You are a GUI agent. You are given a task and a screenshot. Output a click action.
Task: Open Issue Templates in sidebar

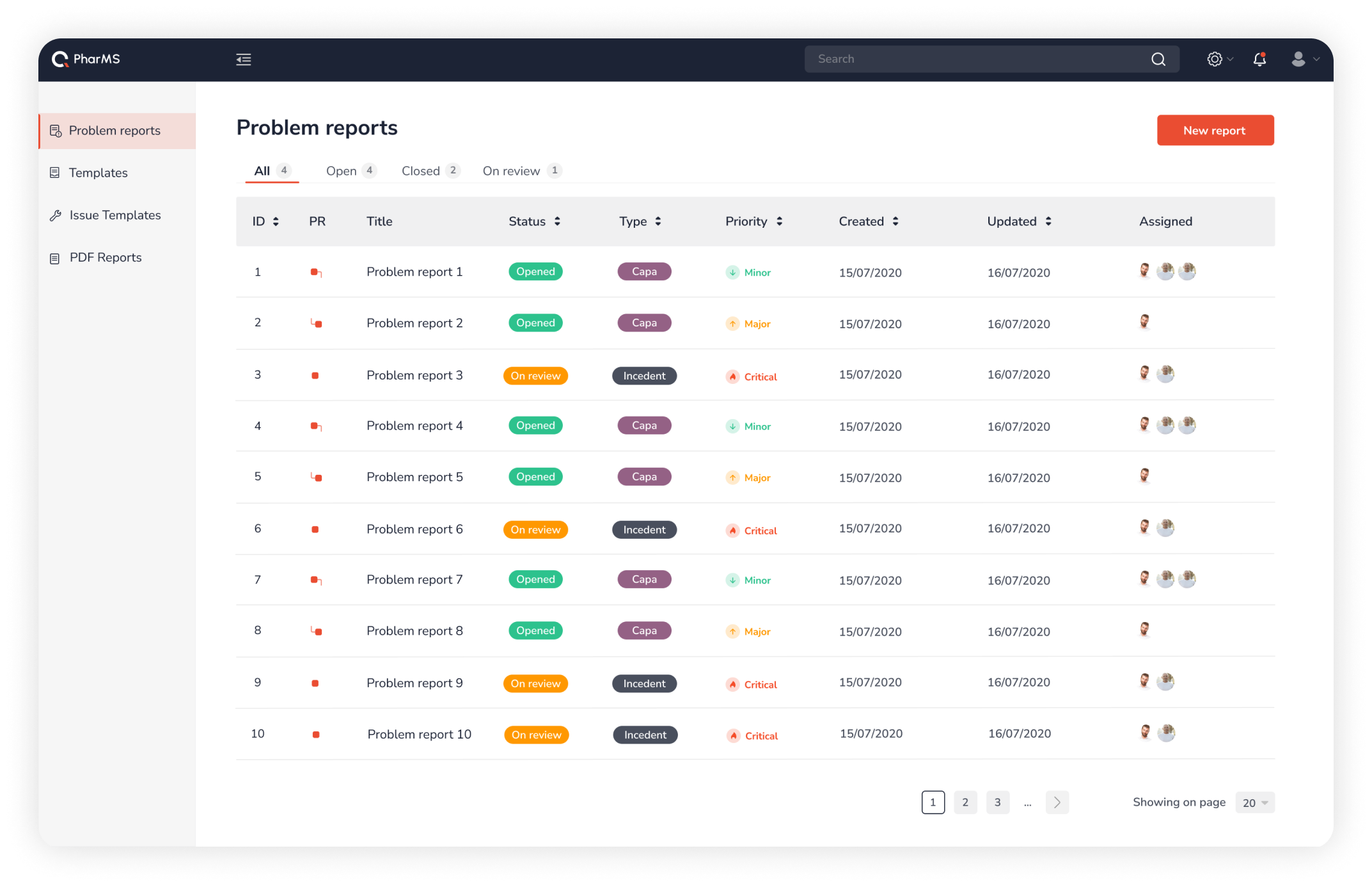tap(115, 216)
